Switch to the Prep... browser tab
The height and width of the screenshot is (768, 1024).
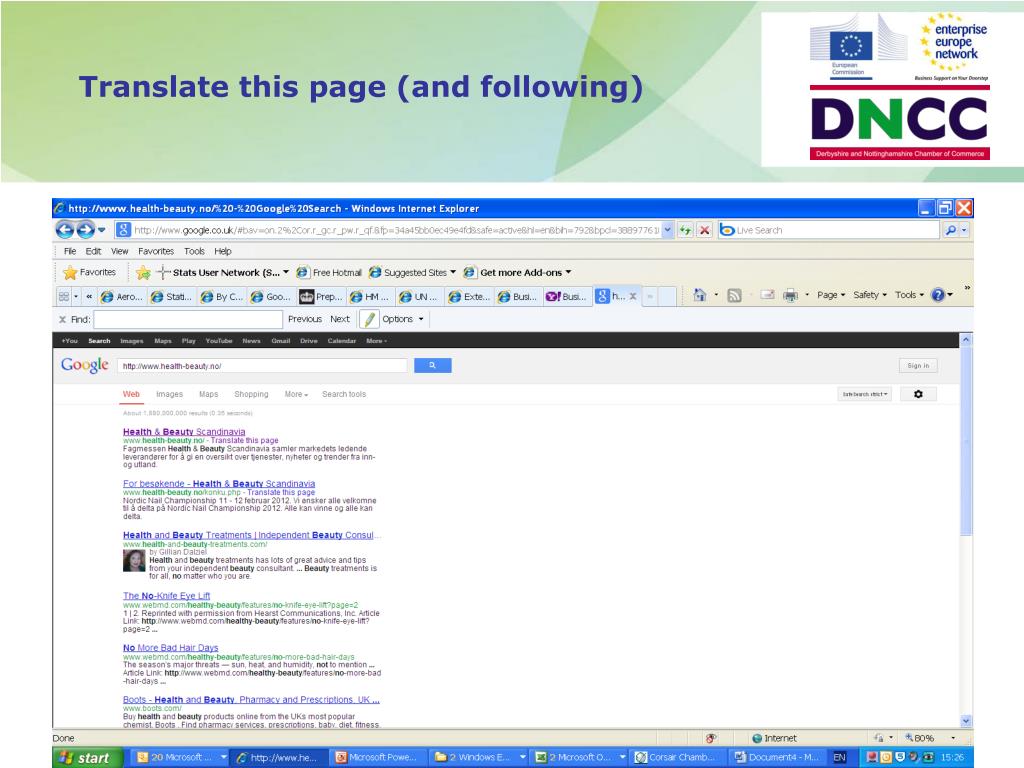click(321, 296)
